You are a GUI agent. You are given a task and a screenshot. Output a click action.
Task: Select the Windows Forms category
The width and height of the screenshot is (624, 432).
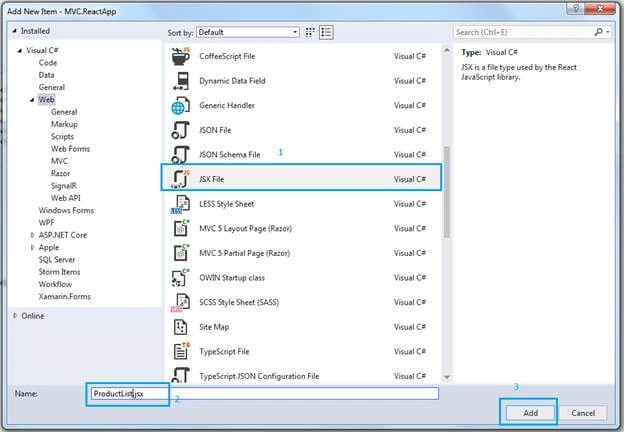click(66, 210)
